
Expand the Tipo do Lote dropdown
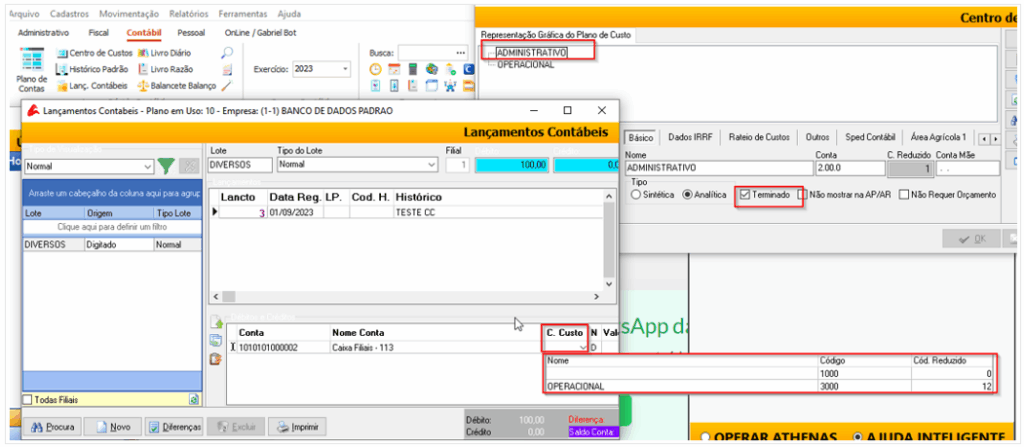tap(431, 164)
